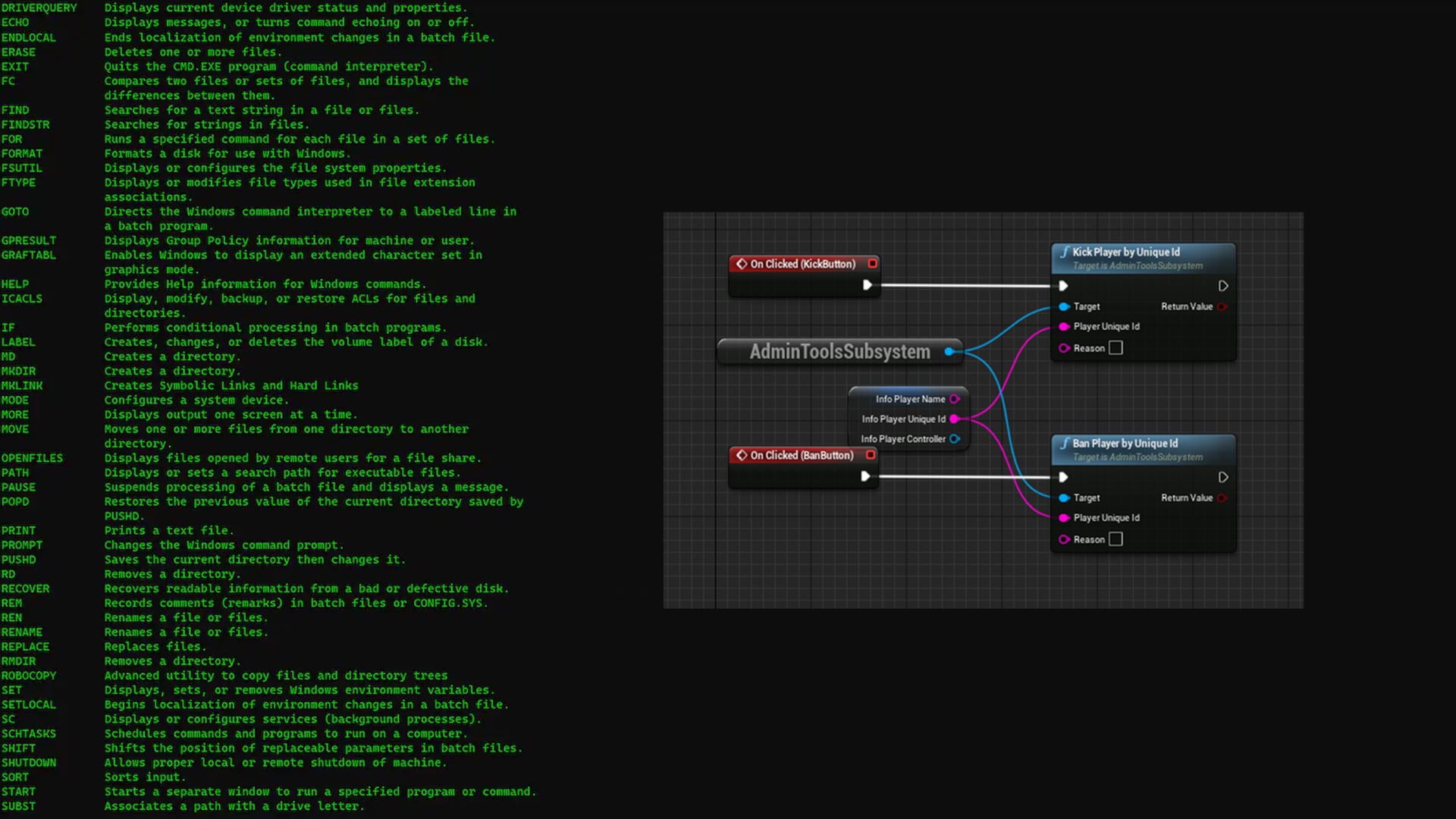The image size is (1456, 819).
Task: Click the Info Player Name output pin
Action: click(x=955, y=398)
